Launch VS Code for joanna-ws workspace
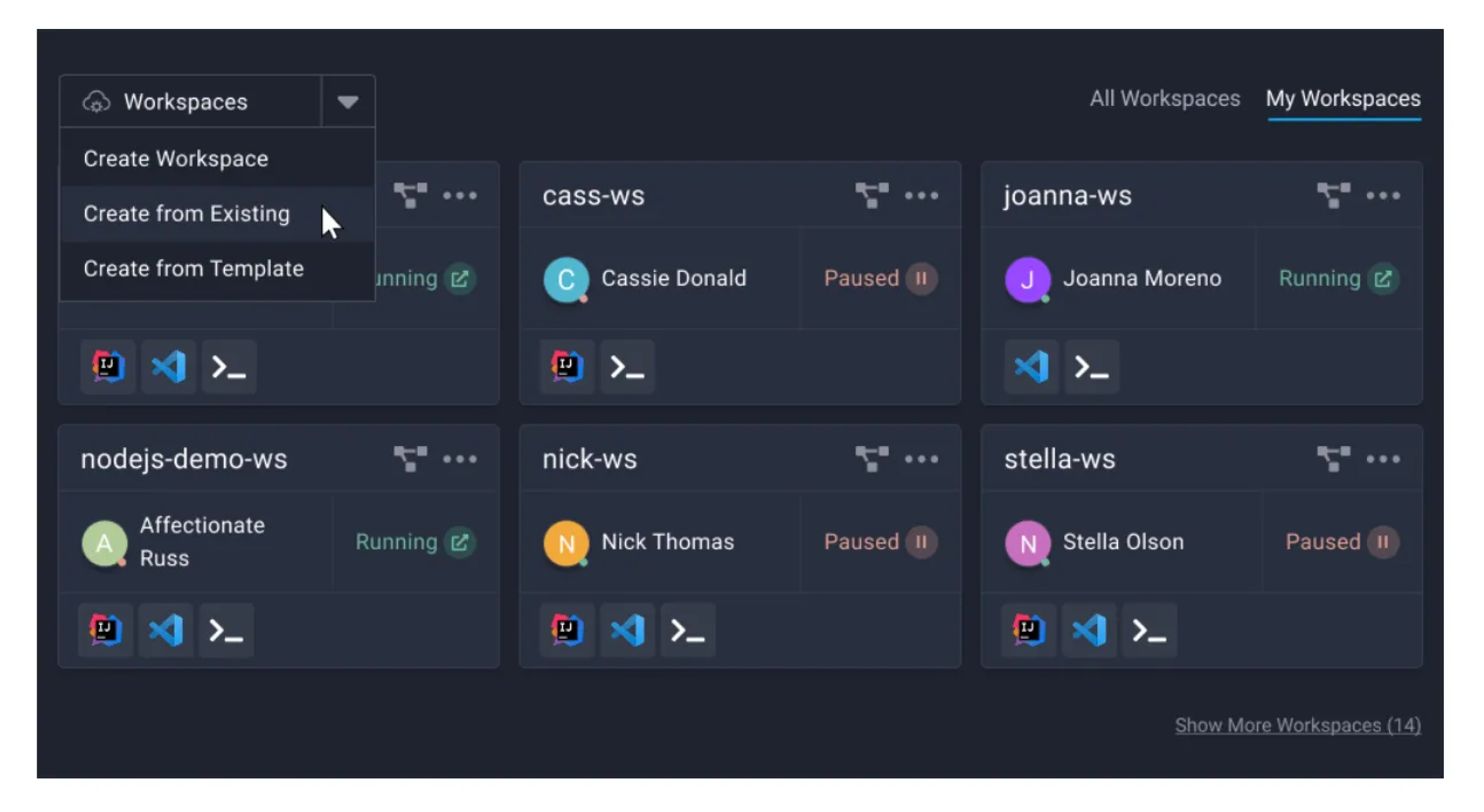The height and width of the screenshot is (812, 1484). pos(1031,367)
